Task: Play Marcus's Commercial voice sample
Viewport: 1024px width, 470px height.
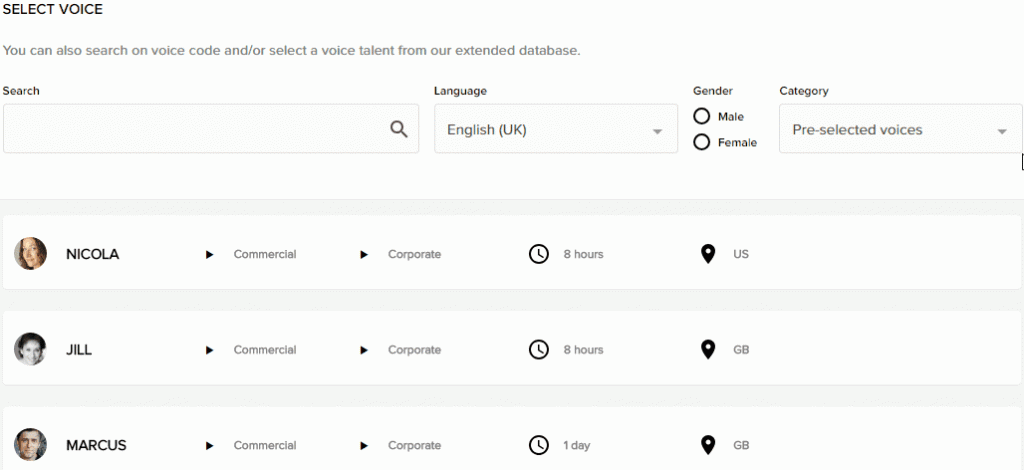Action: click(x=210, y=446)
